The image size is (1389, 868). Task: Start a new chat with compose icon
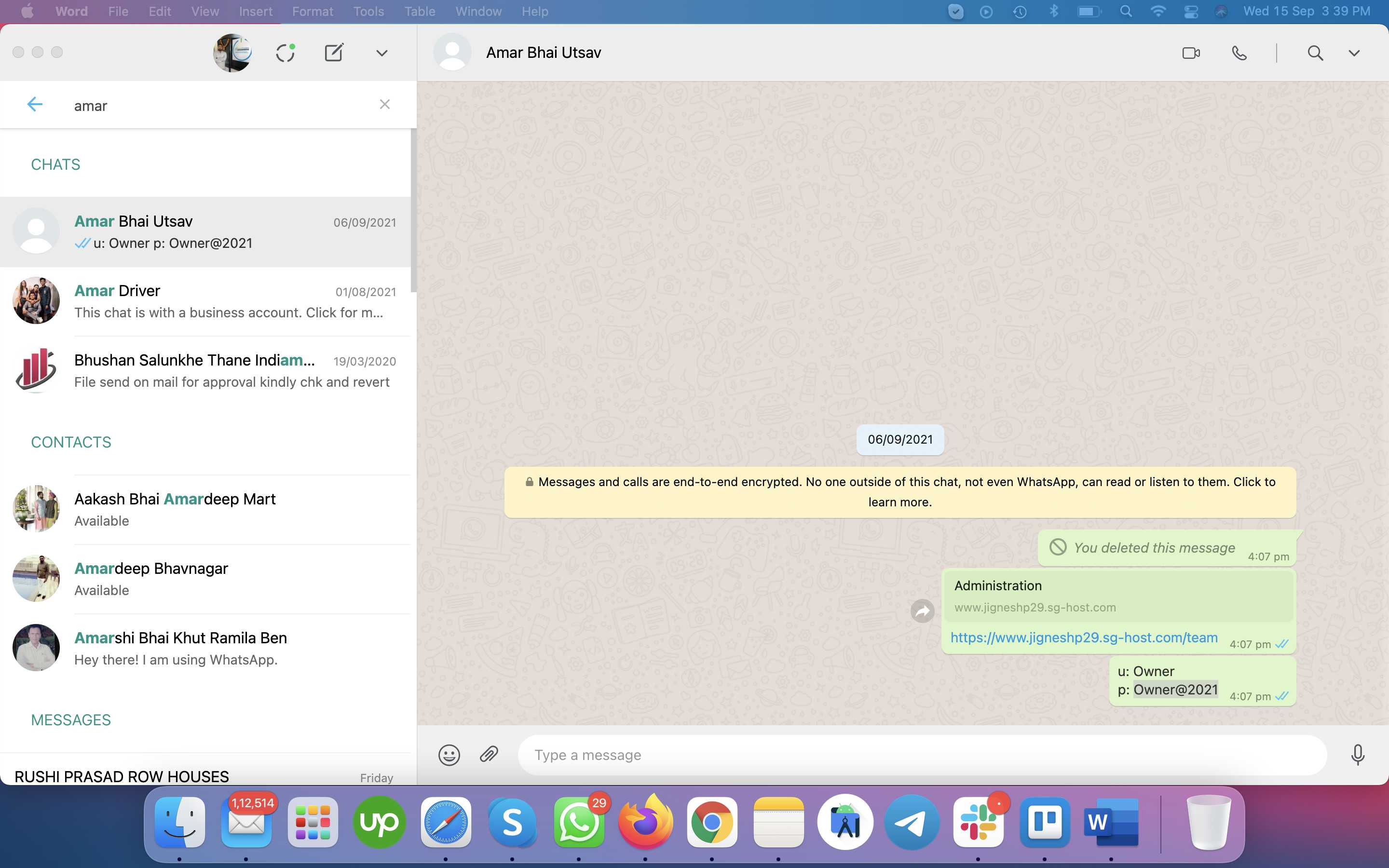(x=334, y=53)
